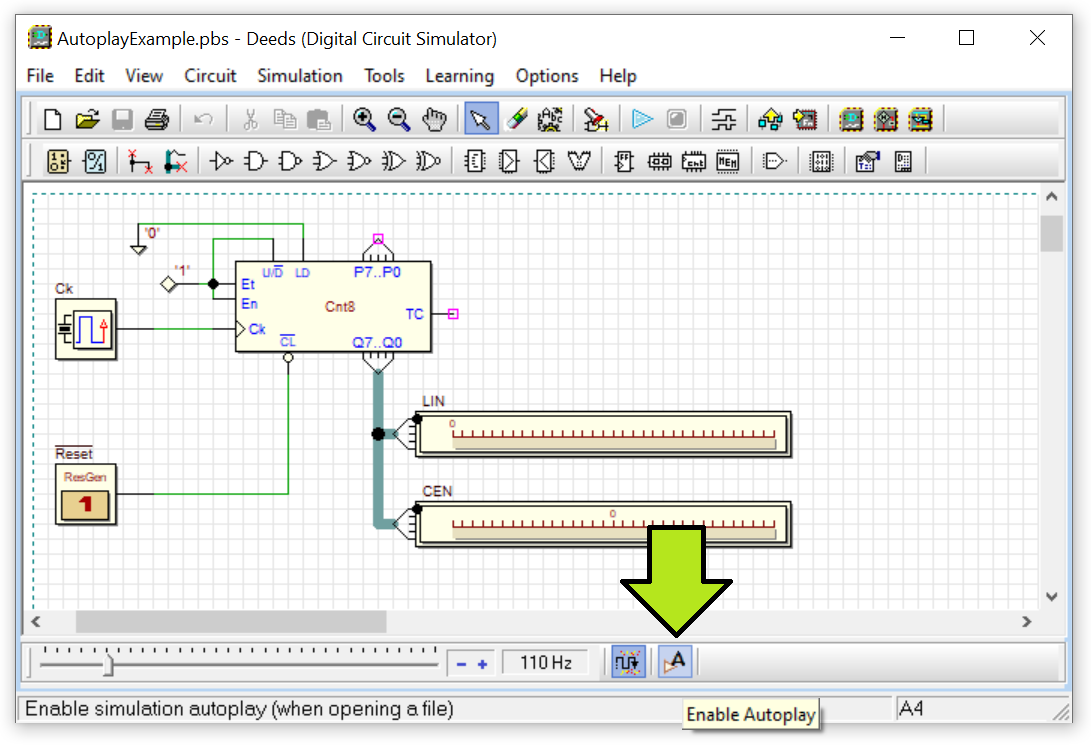
Task: Insert the inverter NOT gate
Action: (221, 162)
